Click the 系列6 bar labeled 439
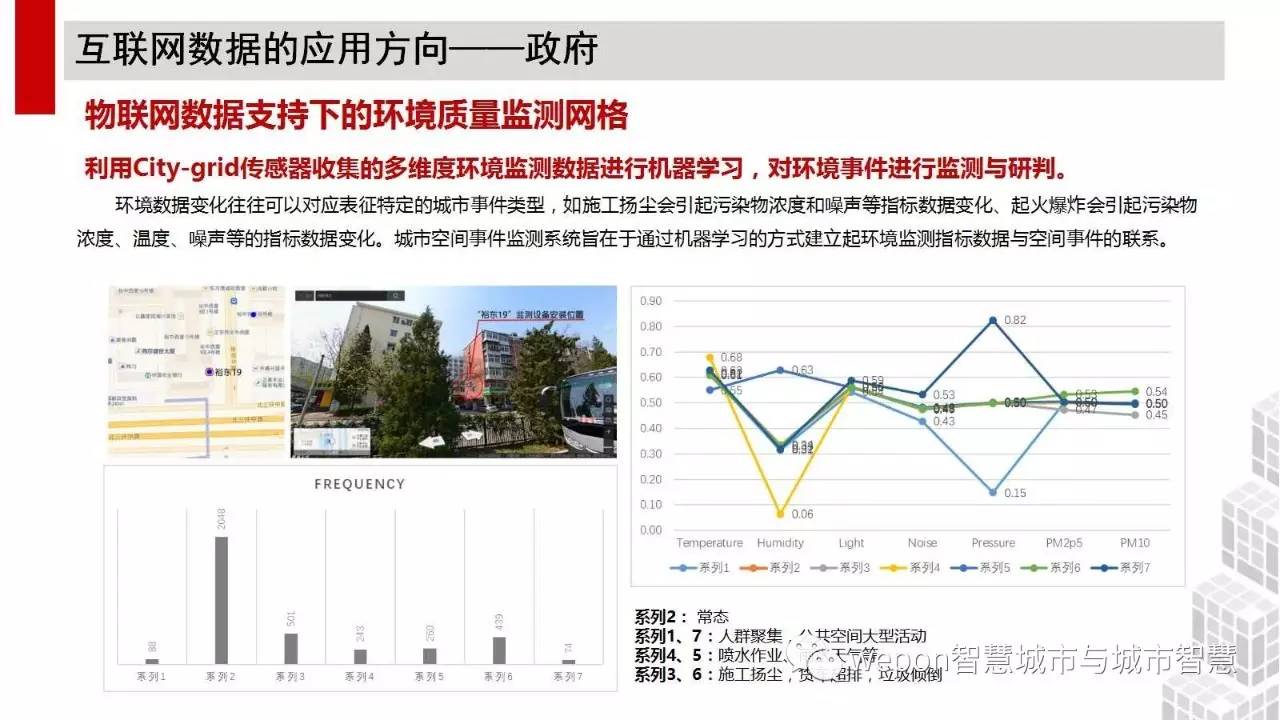This screenshot has width=1280, height=720. tap(499, 650)
